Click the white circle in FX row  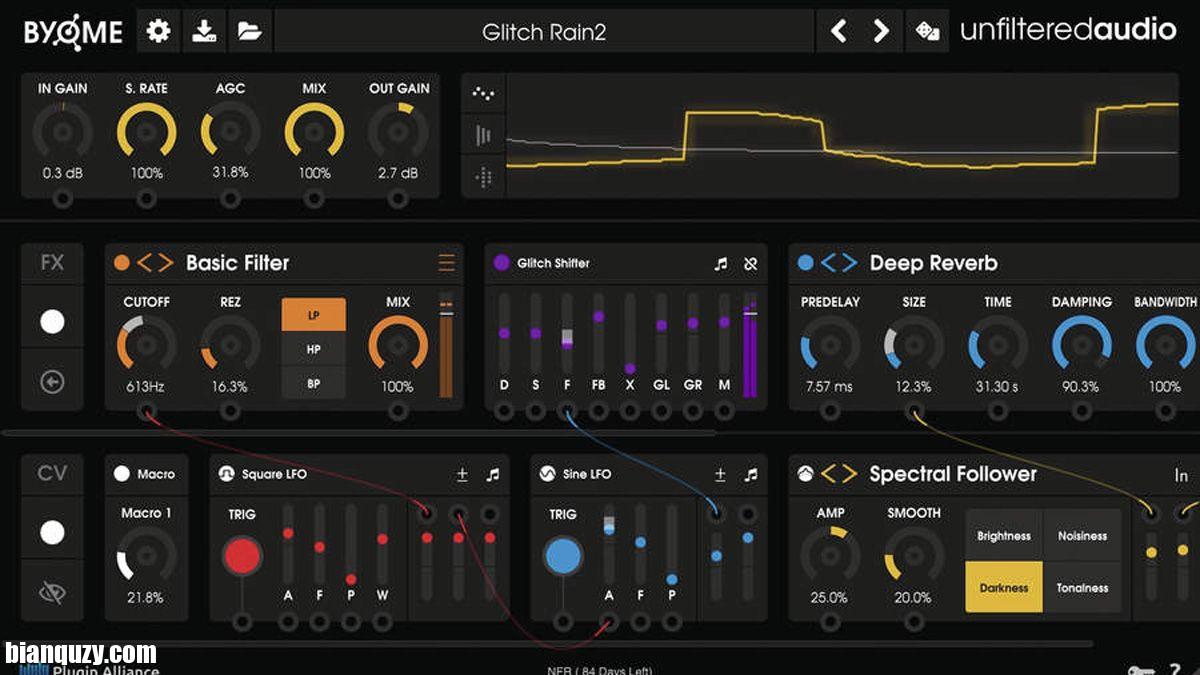pyautogui.click(x=52, y=321)
